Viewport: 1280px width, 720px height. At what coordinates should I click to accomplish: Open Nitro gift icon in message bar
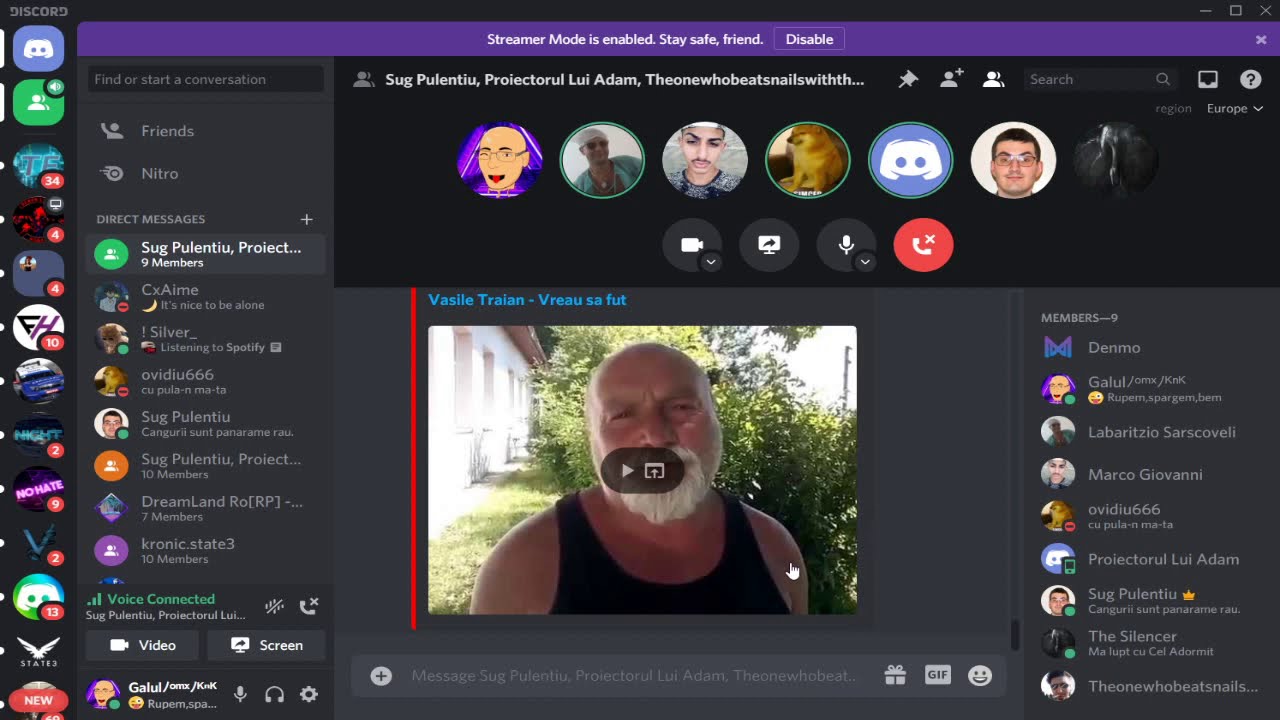coord(895,676)
